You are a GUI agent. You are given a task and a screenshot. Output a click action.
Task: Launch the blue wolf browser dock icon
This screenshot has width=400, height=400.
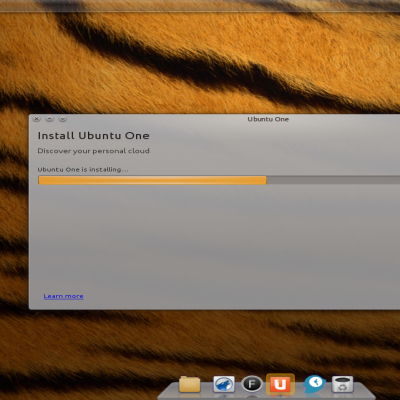point(224,384)
